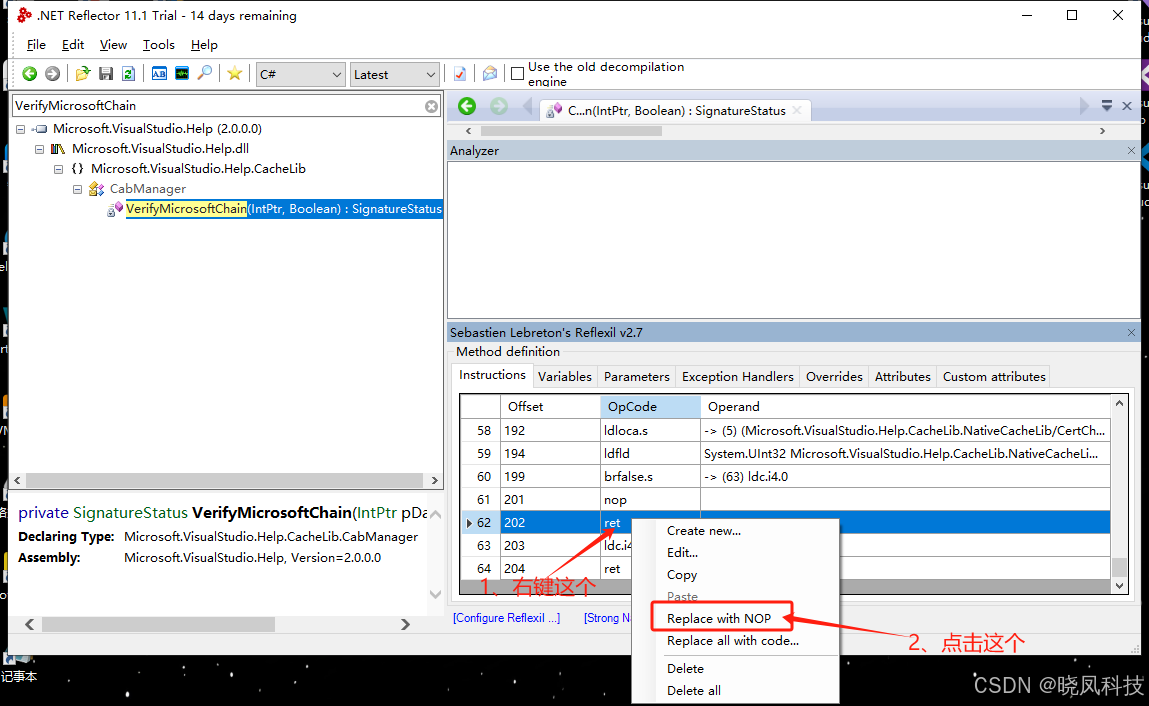The width and height of the screenshot is (1149, 706).
Task: Click the instruction list scroll-down arrow
Action: coord(1119,585)
